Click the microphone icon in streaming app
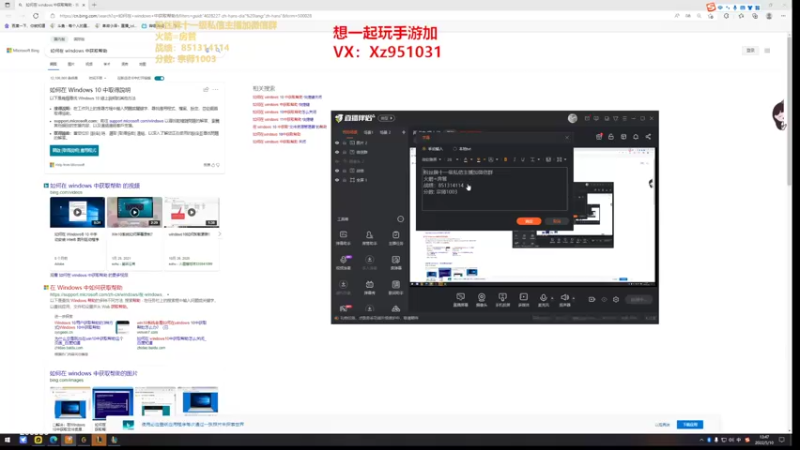 coord(543,297)
